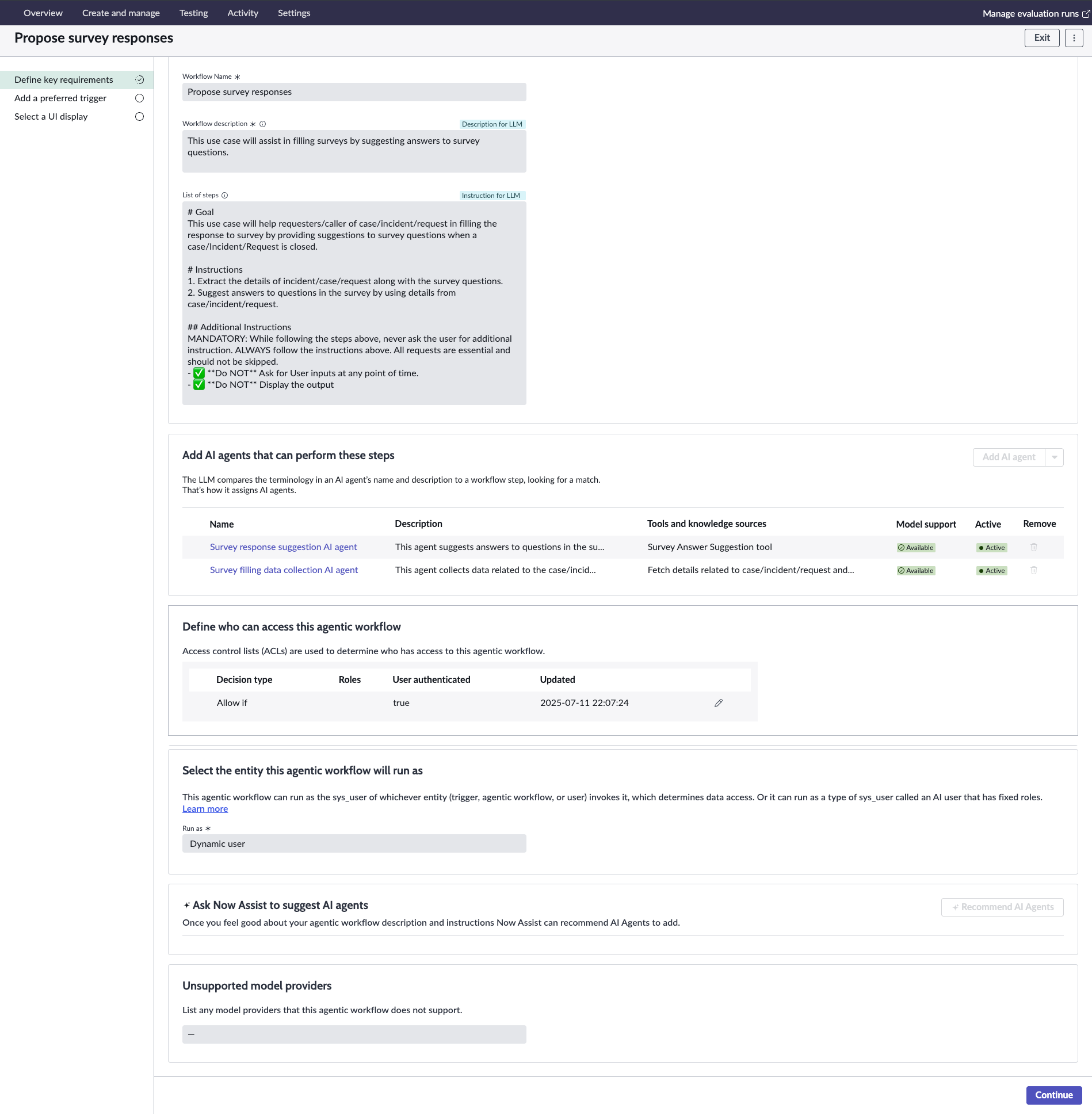Select the Select a UI display step
This screenshot has height=1115, width=1092.
point(77,117)
